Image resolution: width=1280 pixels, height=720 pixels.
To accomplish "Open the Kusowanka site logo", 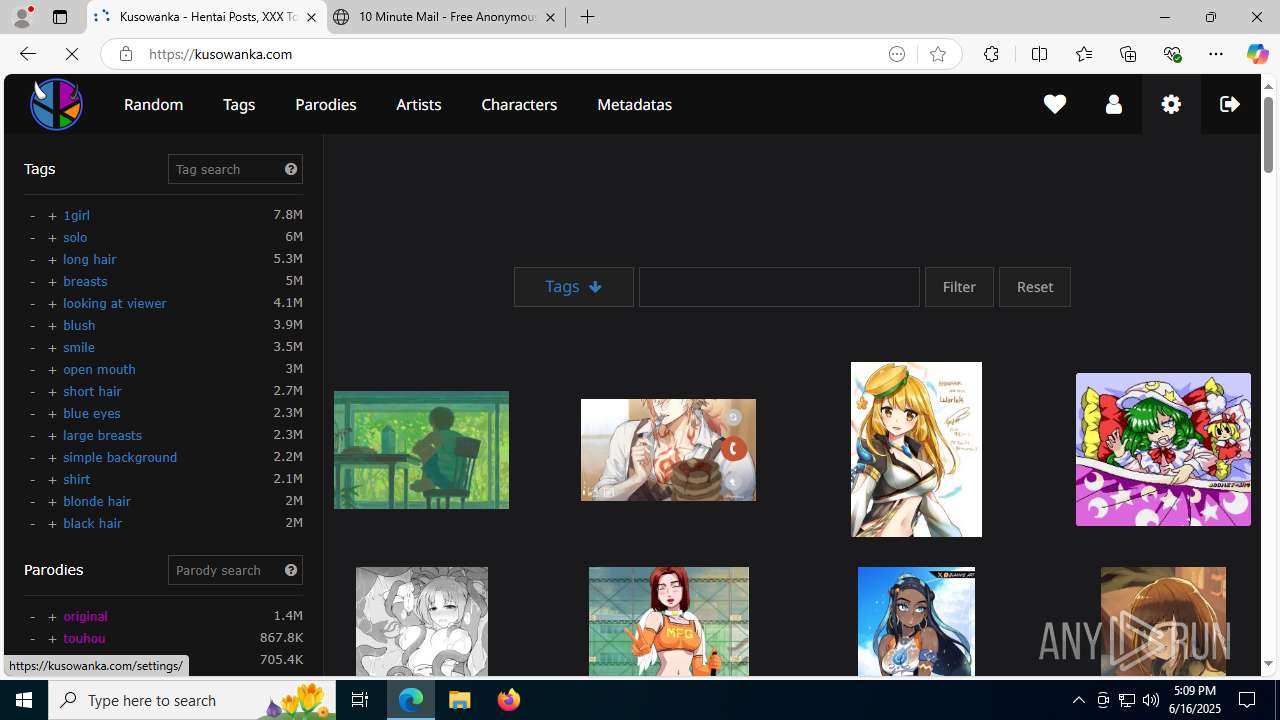I will pyautogui.click(x=56, y=104).
